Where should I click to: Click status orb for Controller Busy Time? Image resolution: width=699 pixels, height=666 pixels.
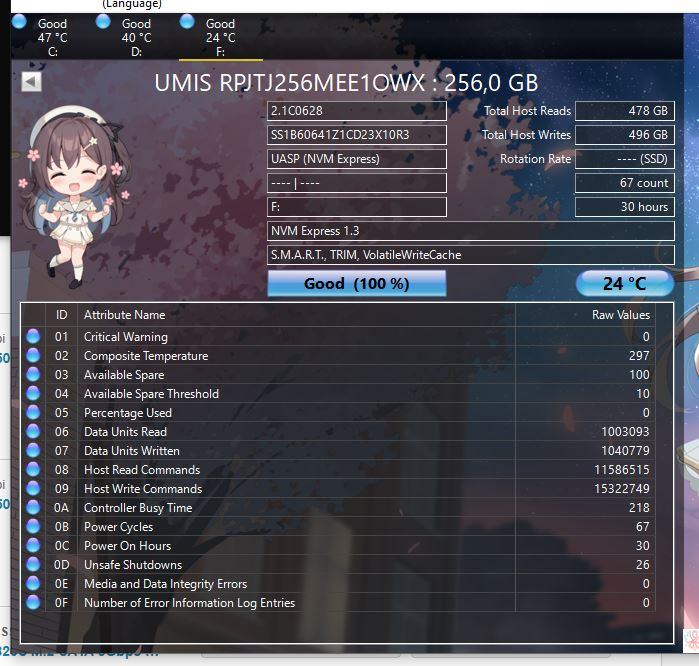pyautogui.click(x=33, y=507)
